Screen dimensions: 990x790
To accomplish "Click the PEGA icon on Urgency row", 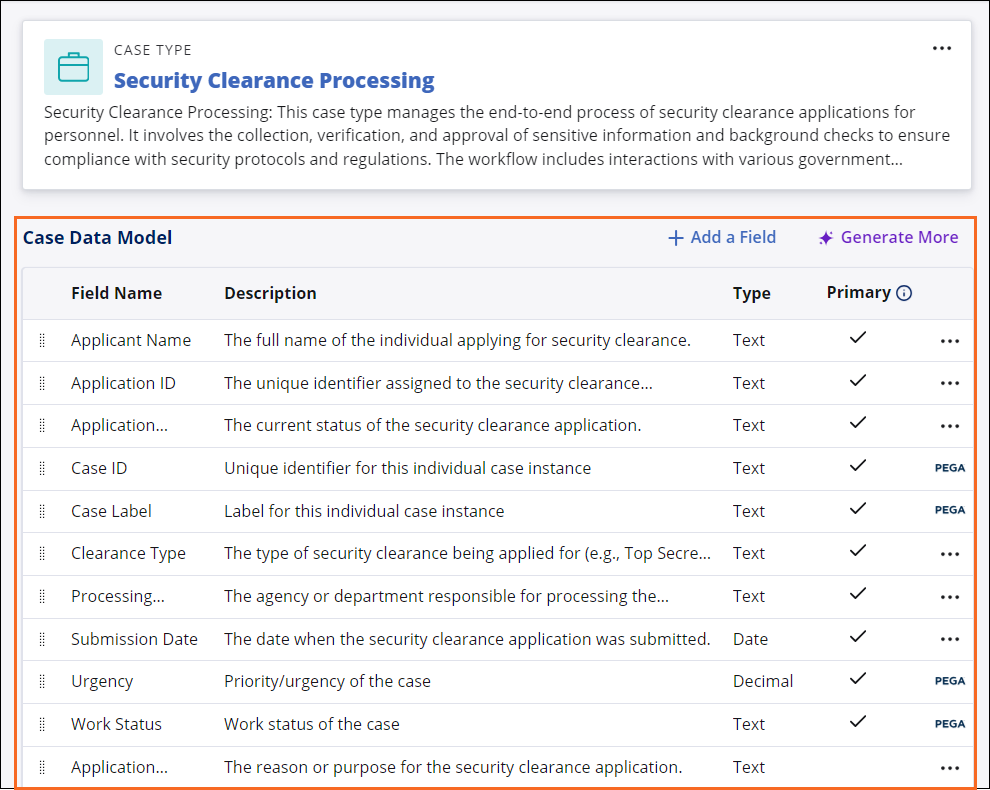I will 949,681.
